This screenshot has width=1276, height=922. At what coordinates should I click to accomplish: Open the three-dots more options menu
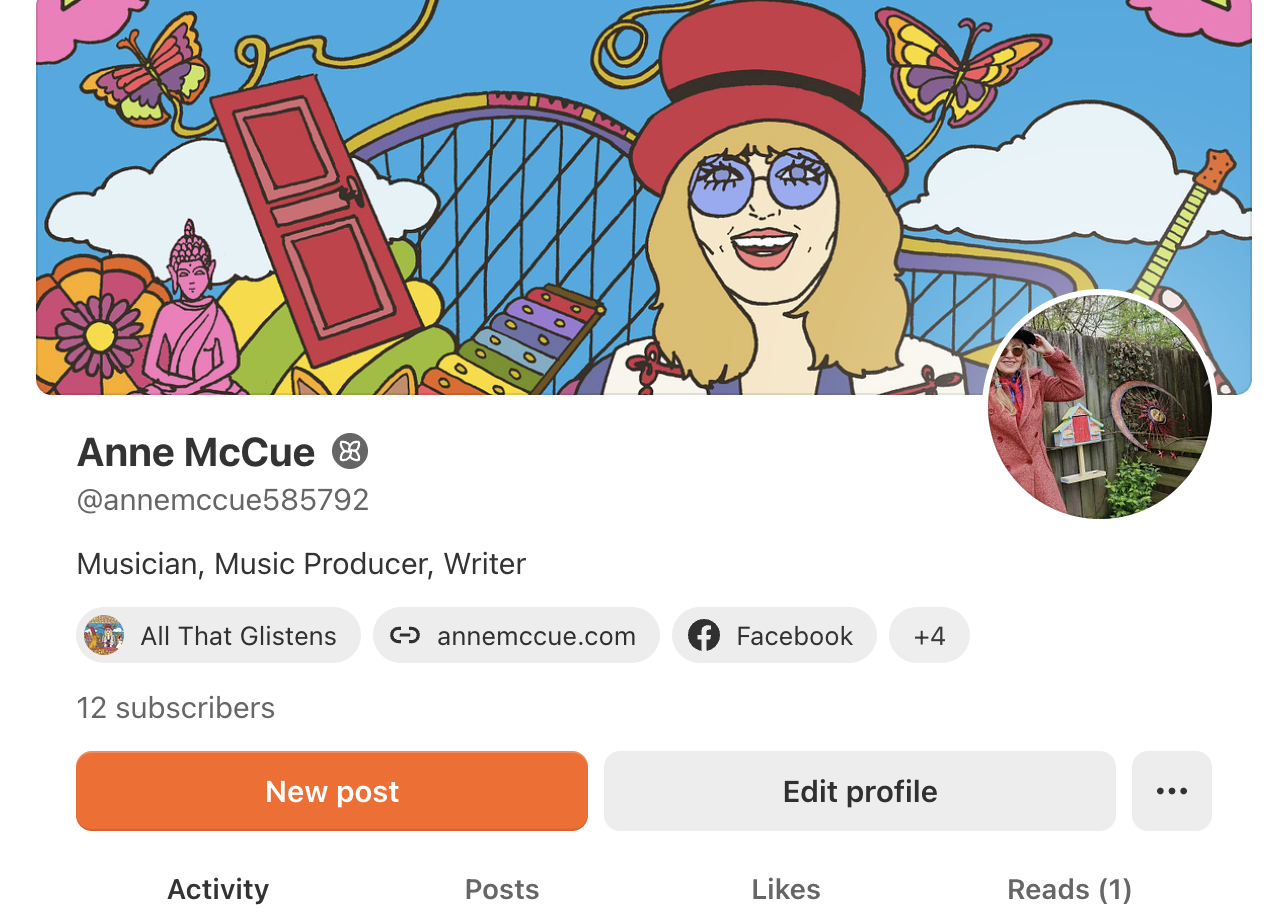click(1171, 791)
